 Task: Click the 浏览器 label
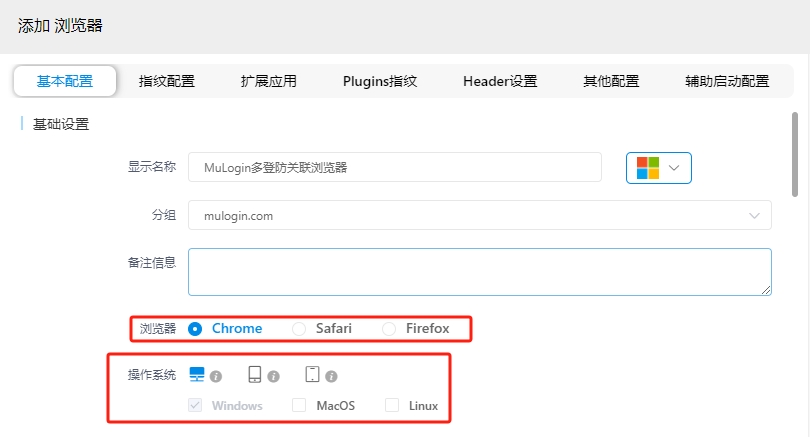pyautogui.click(x=158, y=329)
